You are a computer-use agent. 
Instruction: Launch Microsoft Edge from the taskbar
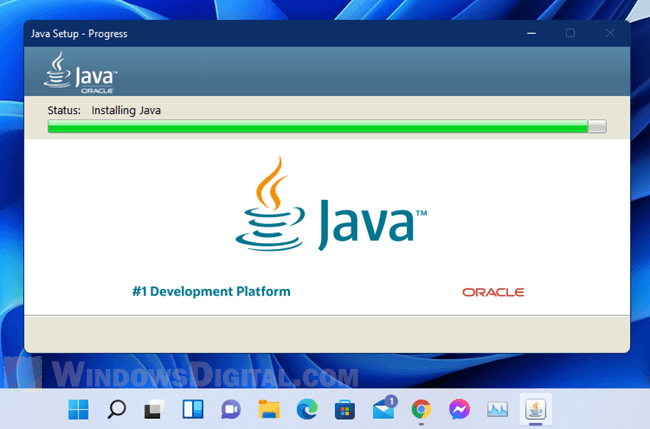pos(307,410)
